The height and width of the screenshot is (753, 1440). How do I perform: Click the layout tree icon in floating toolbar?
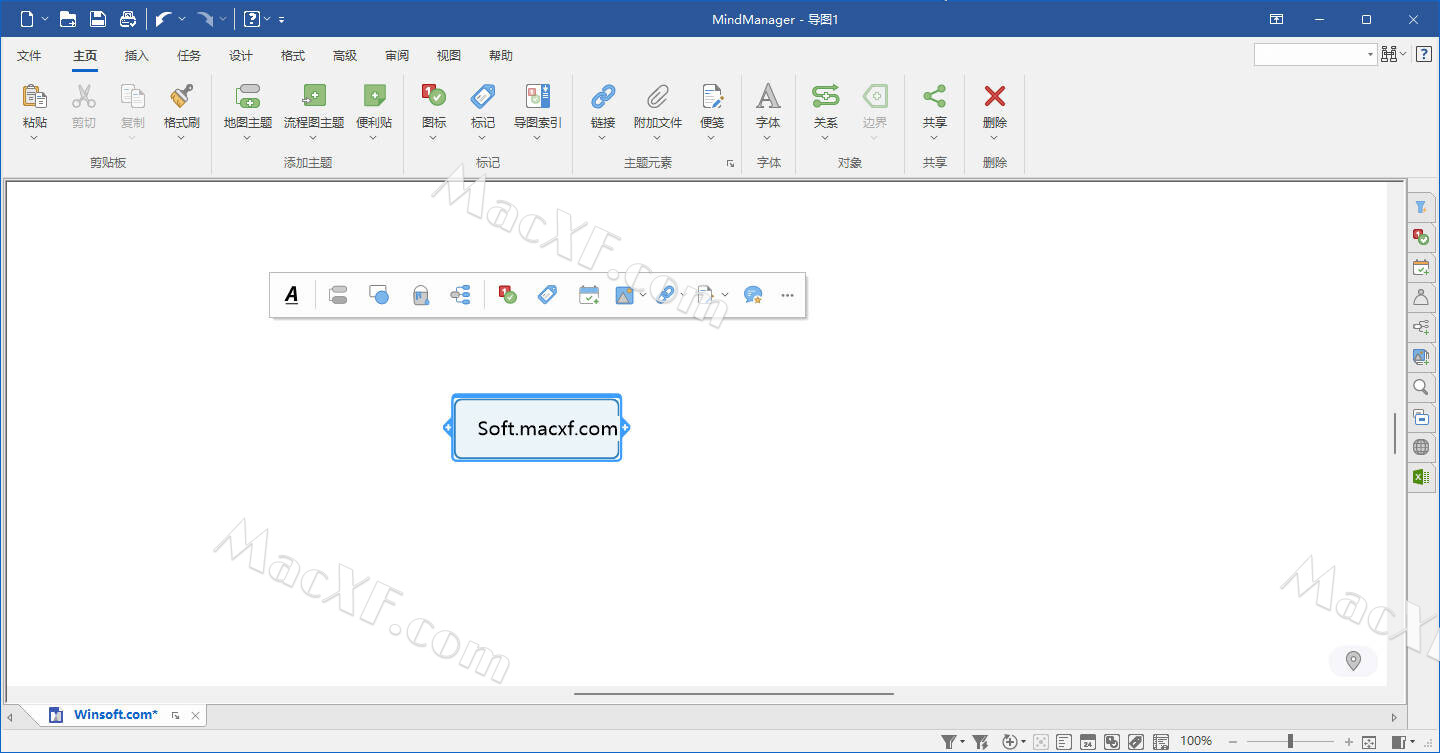461,295
